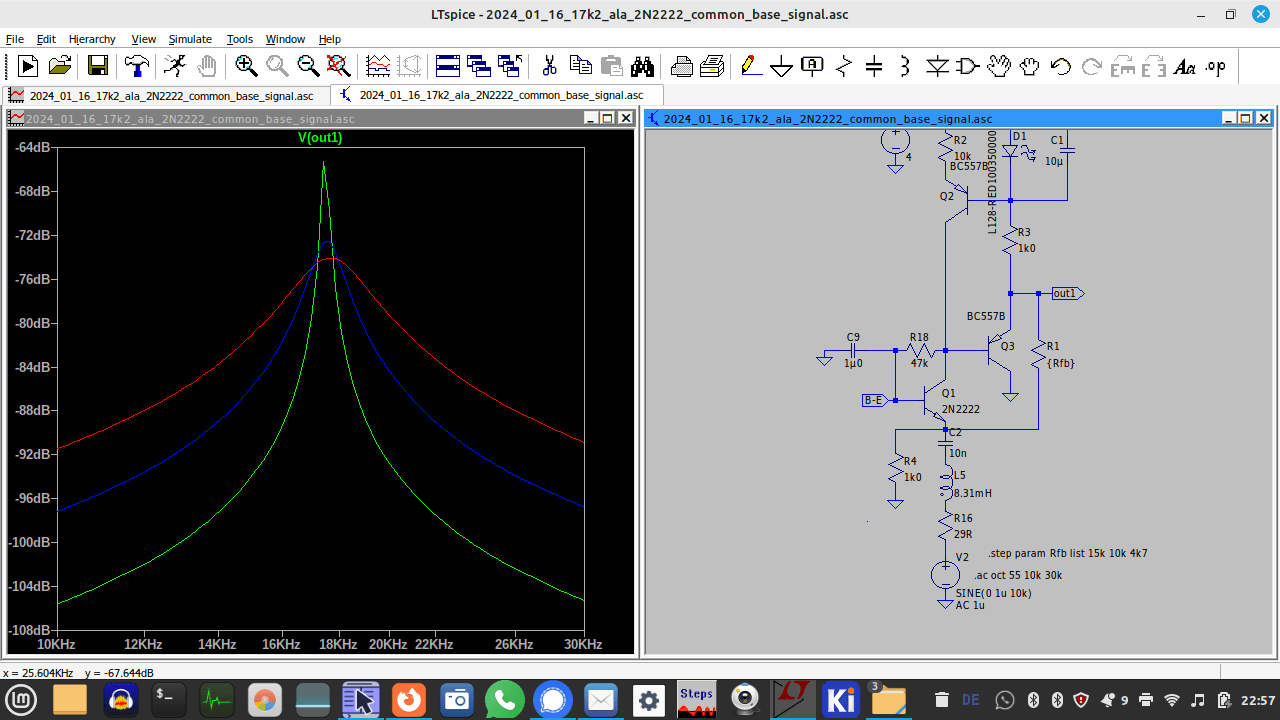The image size is (1280, 720).
Task: Click the 2N2222 transistor Q1 label
Action: pos(960,409)
